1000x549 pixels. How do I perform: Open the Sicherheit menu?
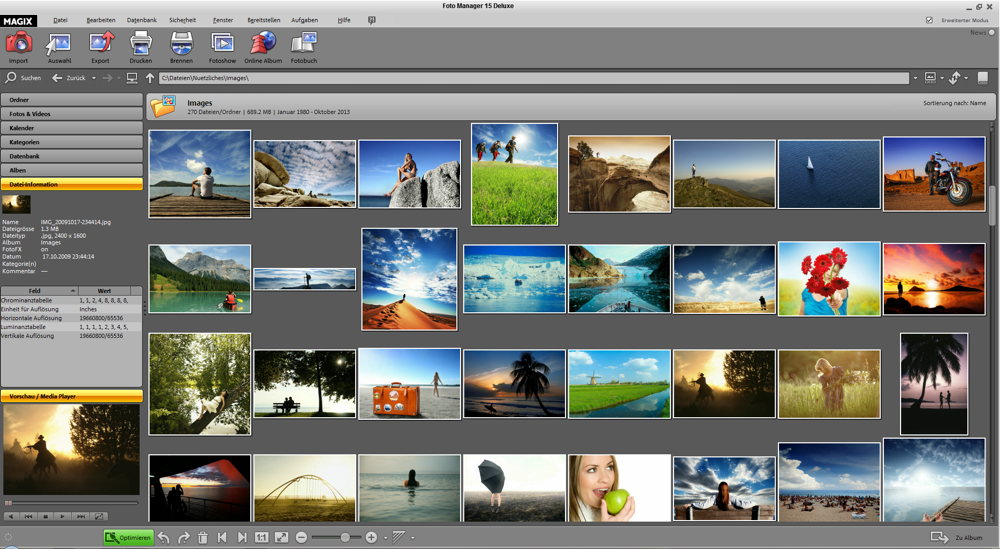(182, 20)
